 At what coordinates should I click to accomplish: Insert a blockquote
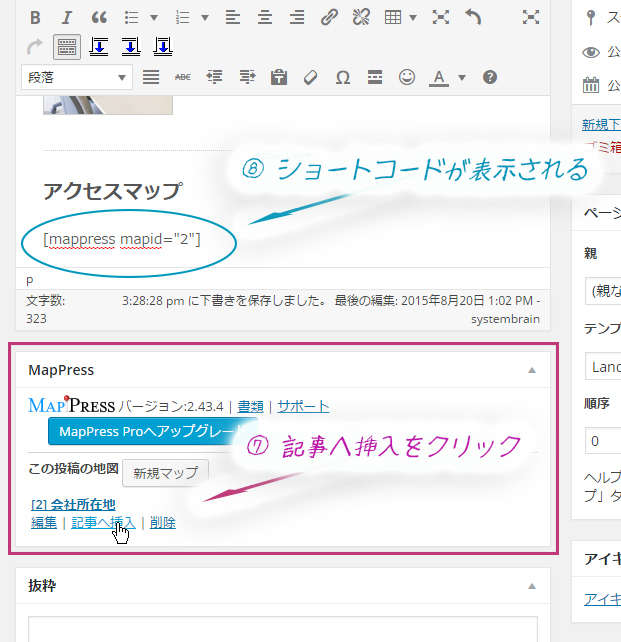[98, 17]
